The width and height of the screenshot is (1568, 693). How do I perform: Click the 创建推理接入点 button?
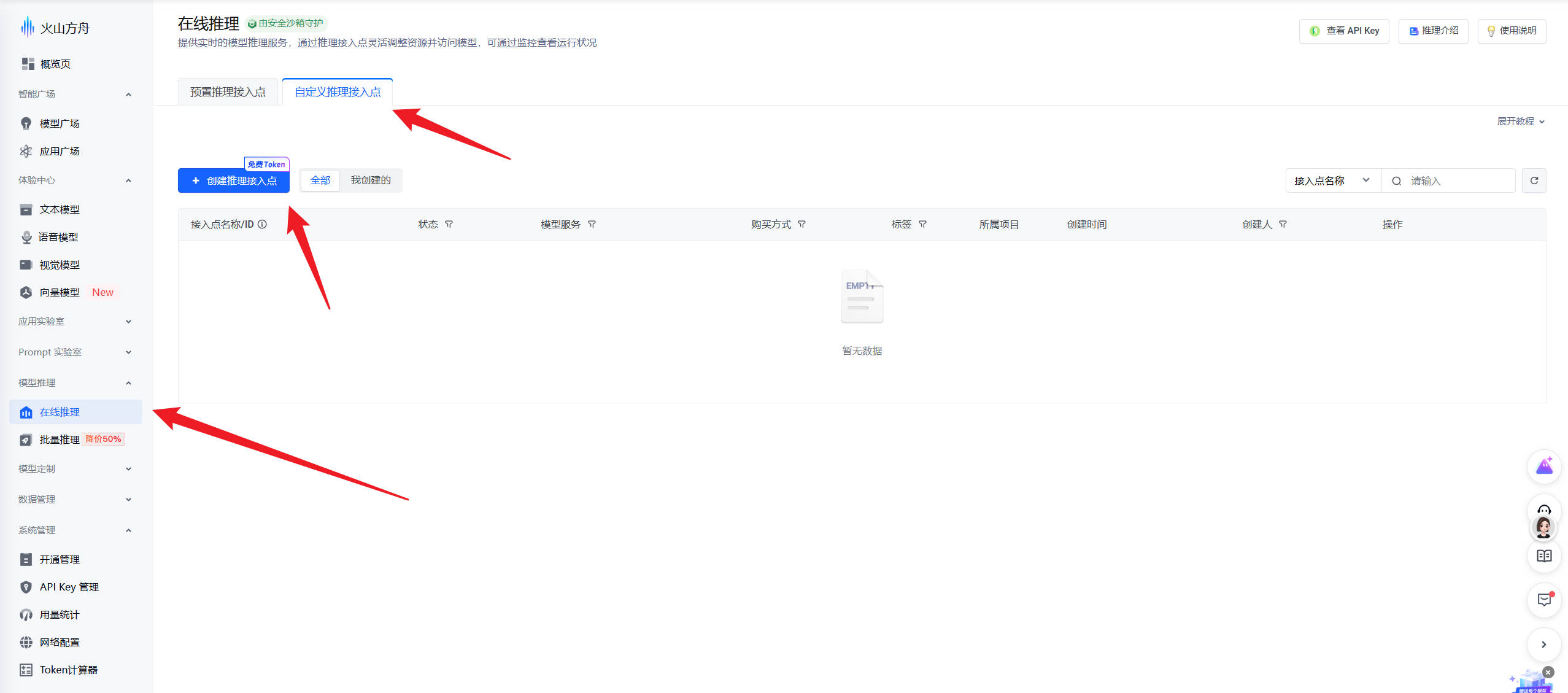coord(234,180)
